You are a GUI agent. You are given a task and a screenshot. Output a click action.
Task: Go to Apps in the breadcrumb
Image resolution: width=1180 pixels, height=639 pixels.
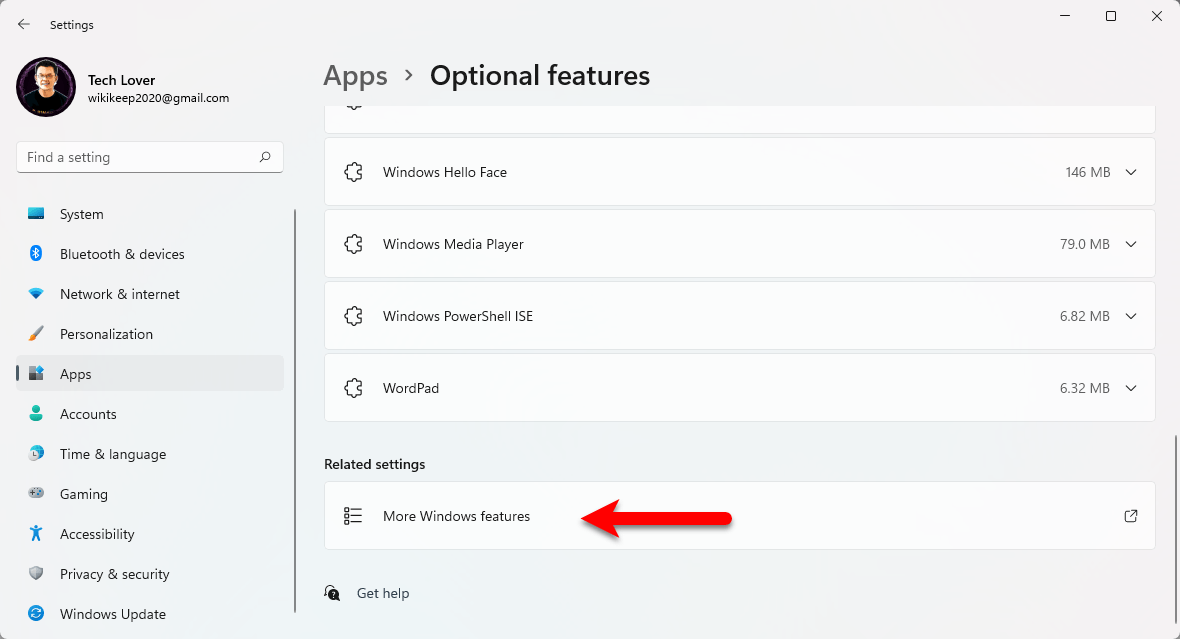(x=355, y=76)
